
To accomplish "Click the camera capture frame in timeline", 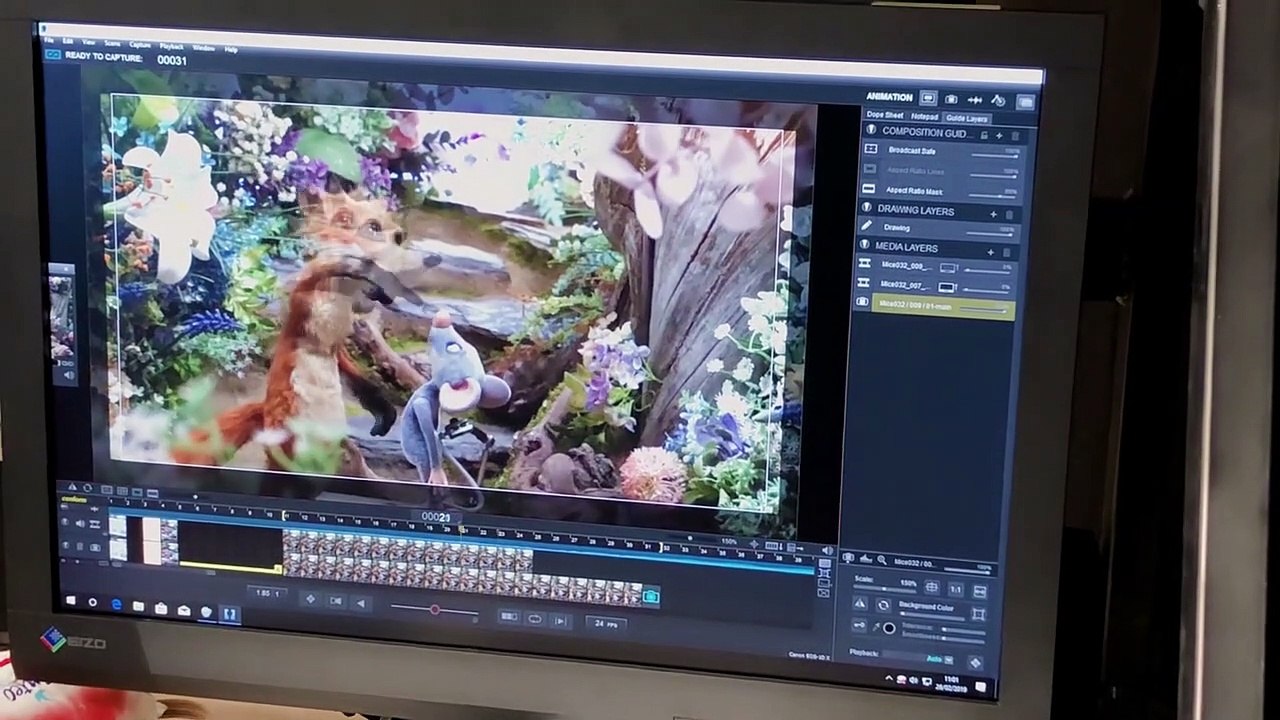I will 651,597.
